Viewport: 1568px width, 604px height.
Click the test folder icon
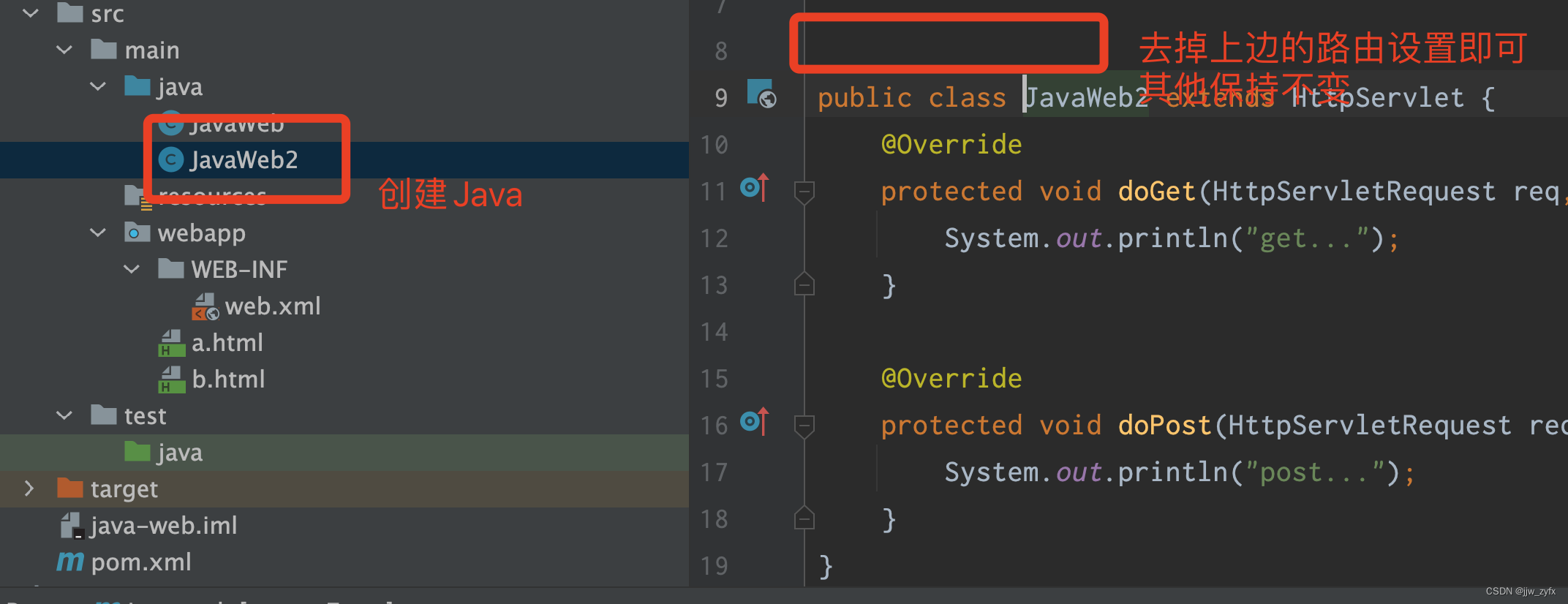104,415
